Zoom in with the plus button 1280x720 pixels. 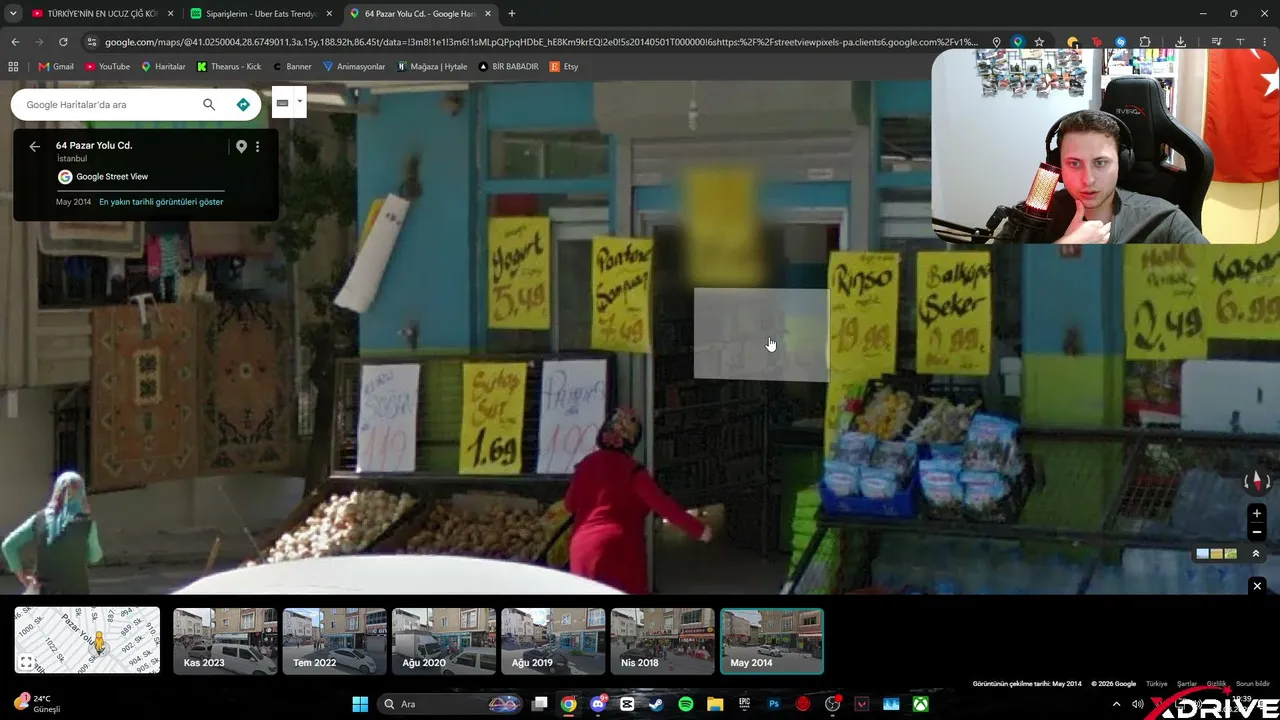(x=1257, y=513)
